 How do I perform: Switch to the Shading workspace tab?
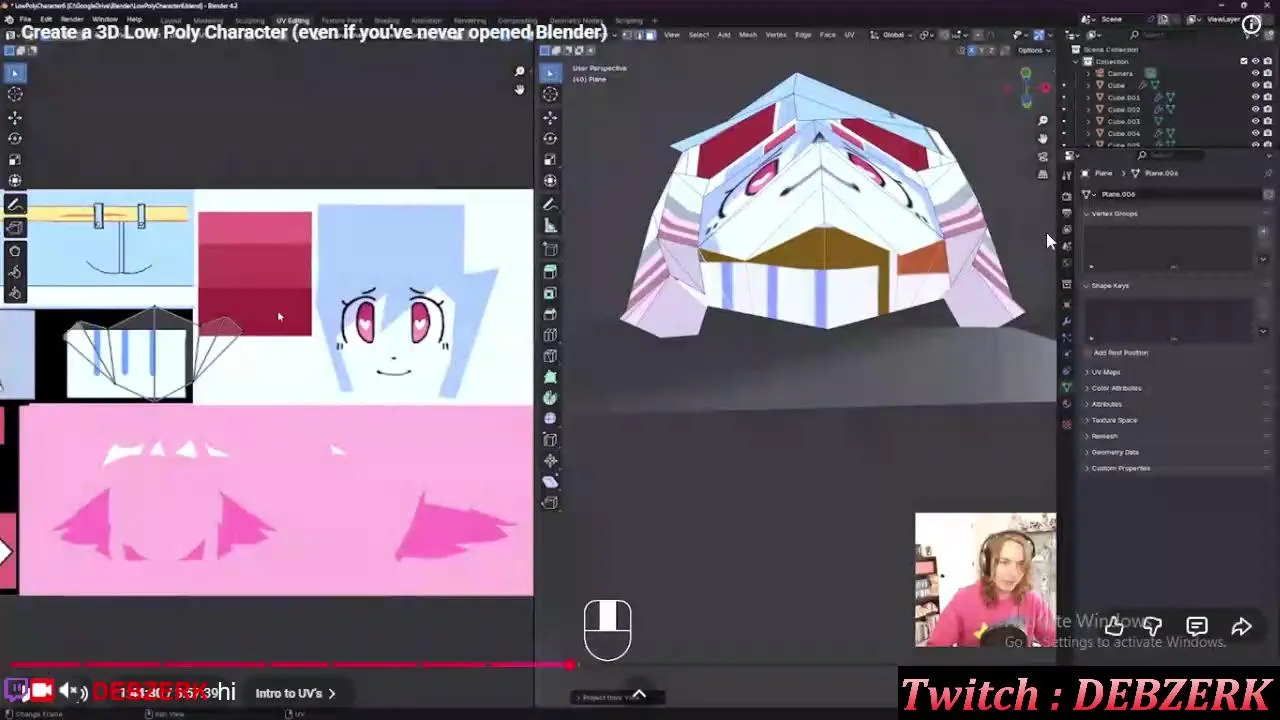click(x=386, y=20)
